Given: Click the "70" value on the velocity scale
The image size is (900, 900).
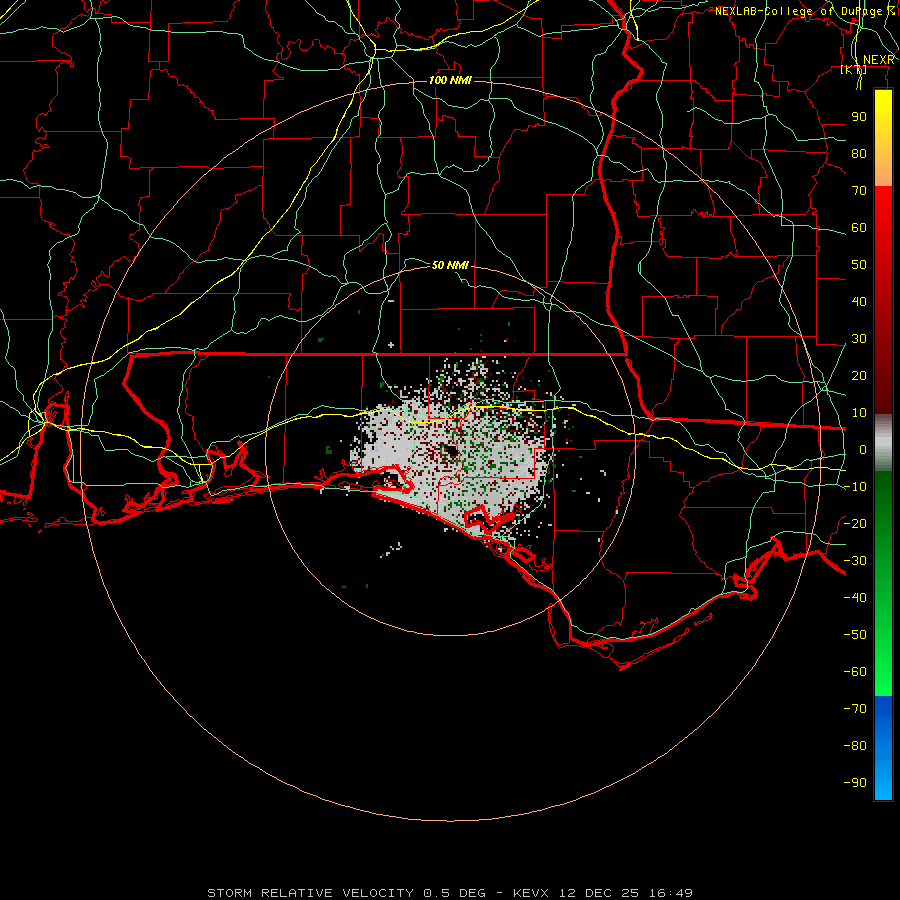Looking at the screenshot, I should (x=859, y=191).
